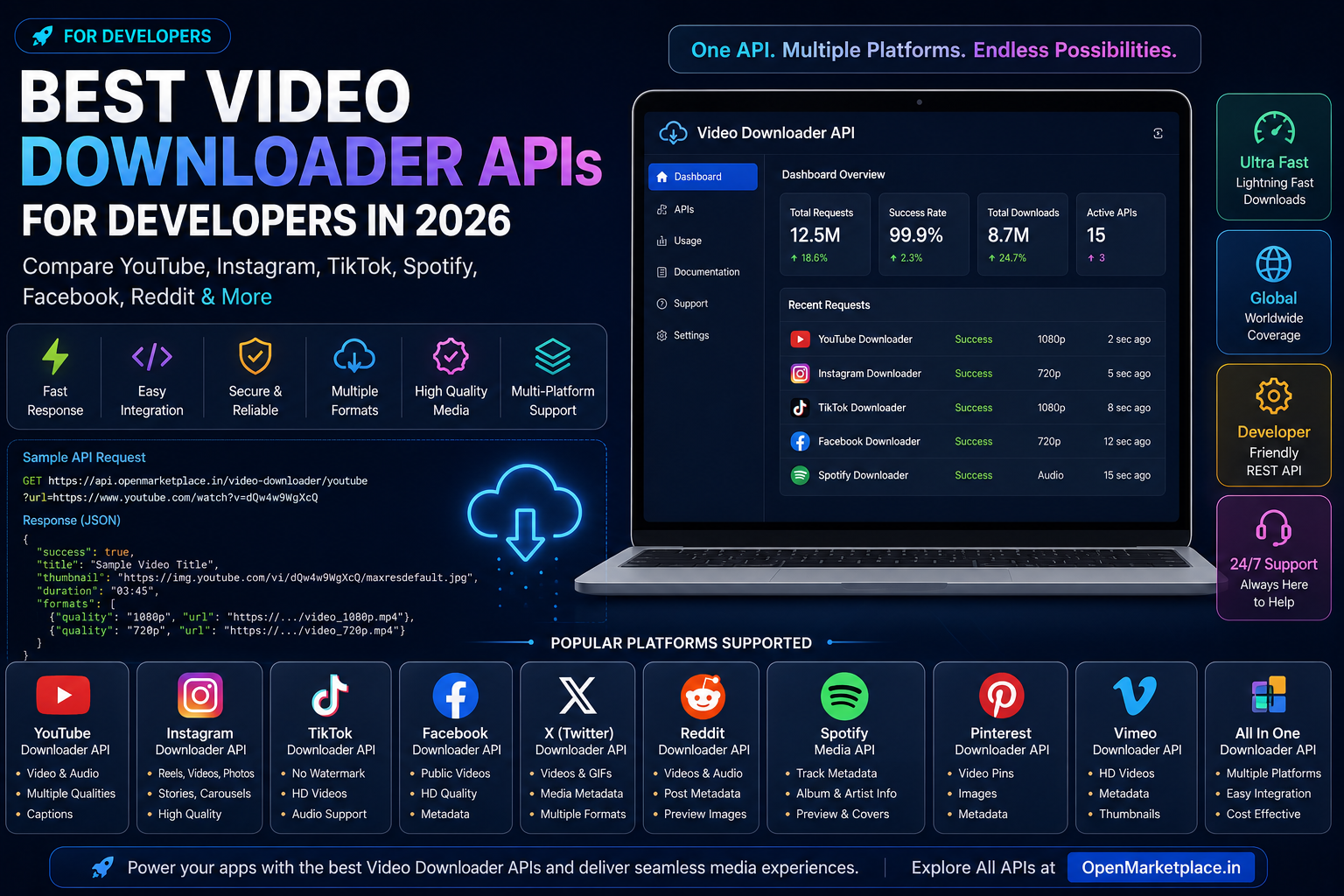Open the Documentation sidebar item
Screen dimensions: 1344x896
703,272
